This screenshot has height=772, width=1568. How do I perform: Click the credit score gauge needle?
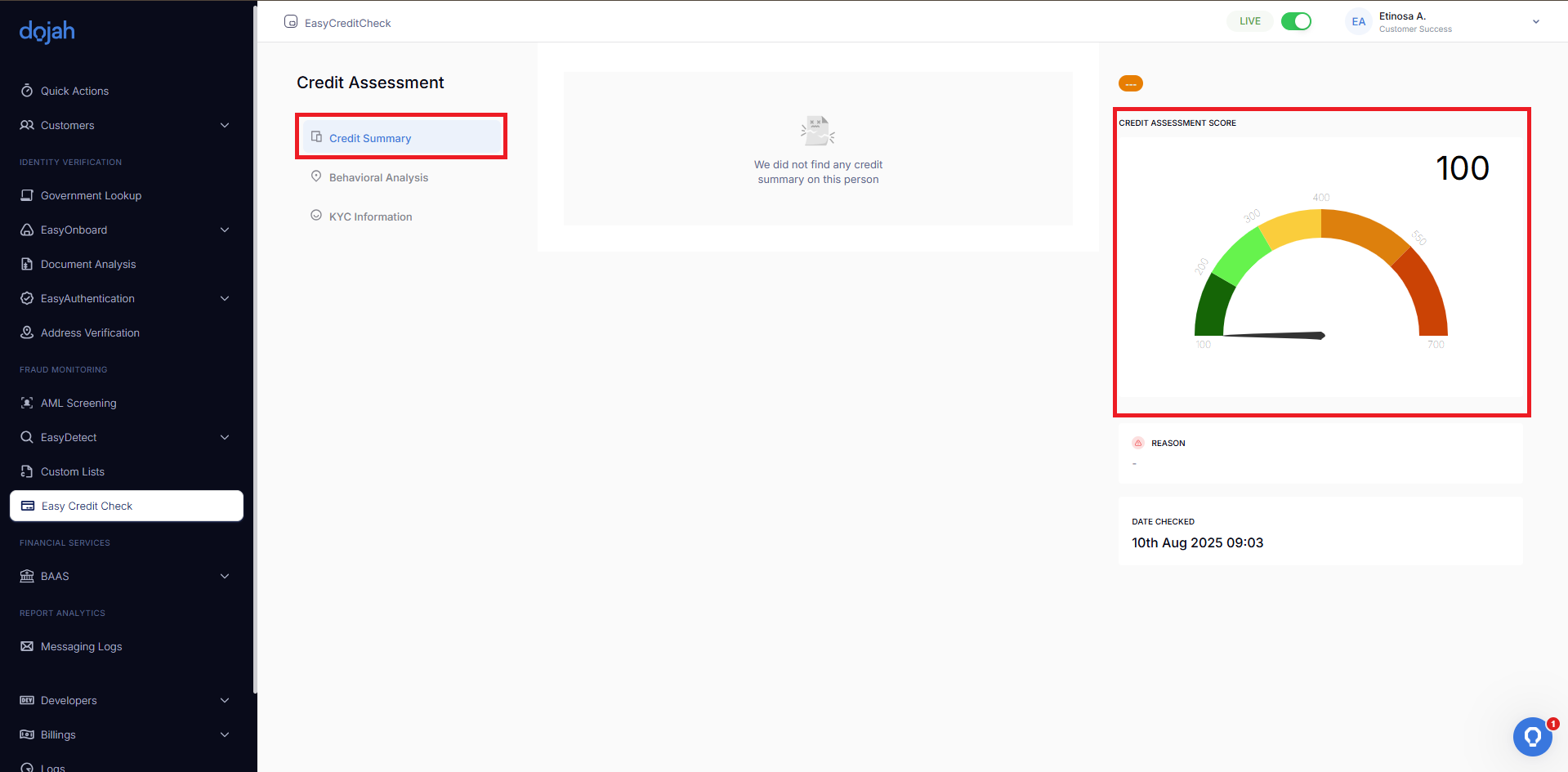(1276, 335)
